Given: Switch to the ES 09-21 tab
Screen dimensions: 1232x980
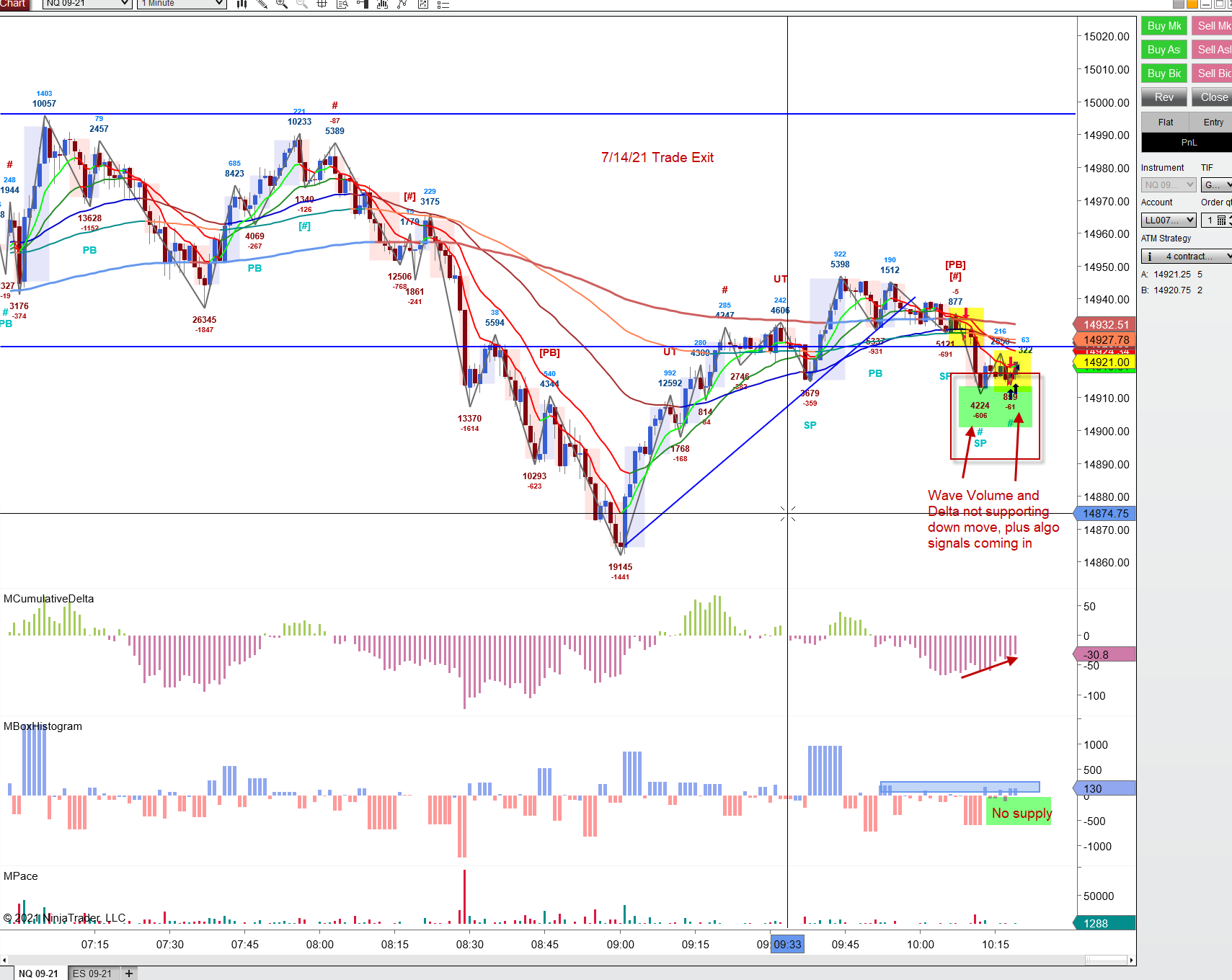Looking at the screenshot, I should (92, 974).
